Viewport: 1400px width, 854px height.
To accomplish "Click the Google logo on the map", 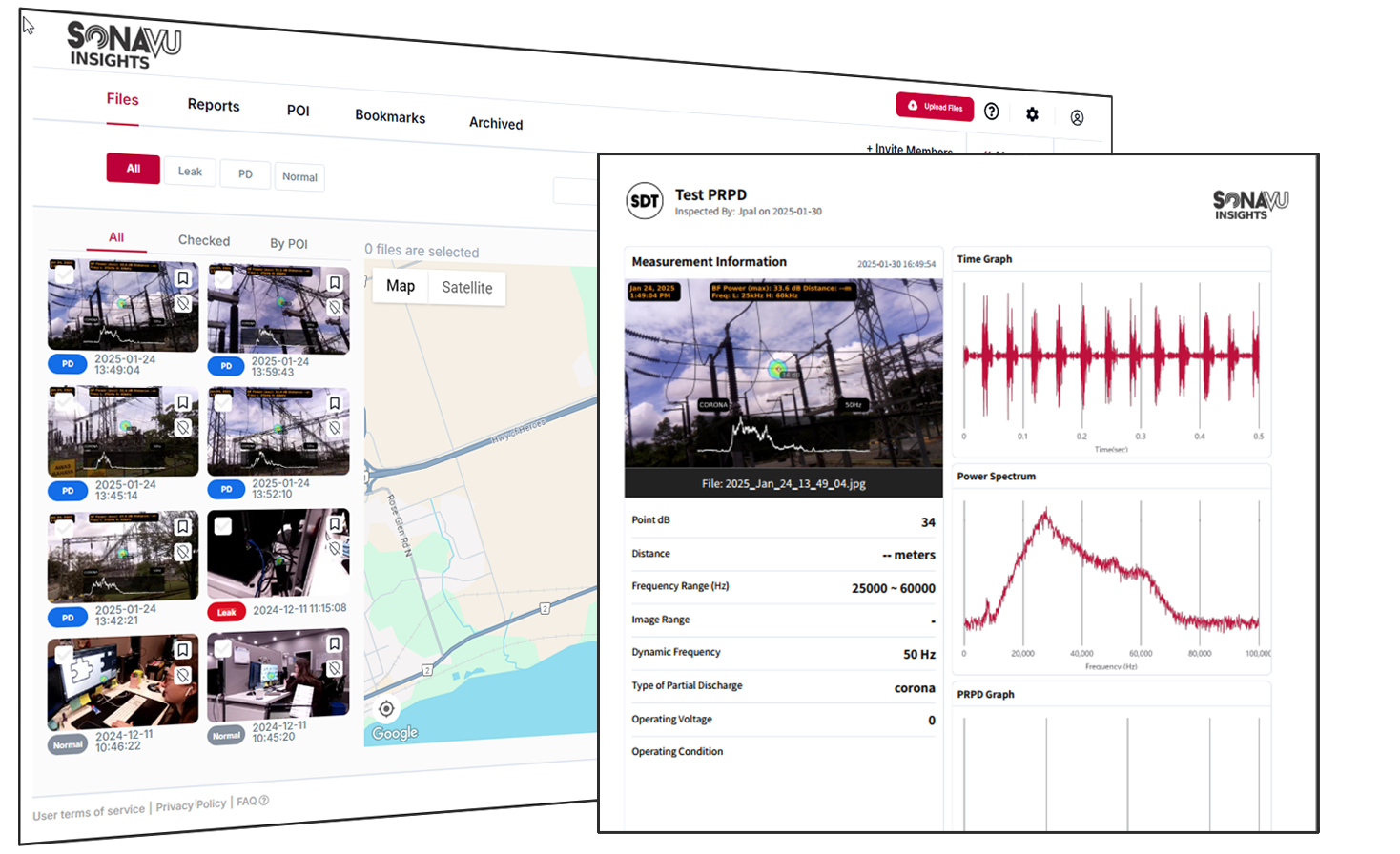I will point(394,733).
